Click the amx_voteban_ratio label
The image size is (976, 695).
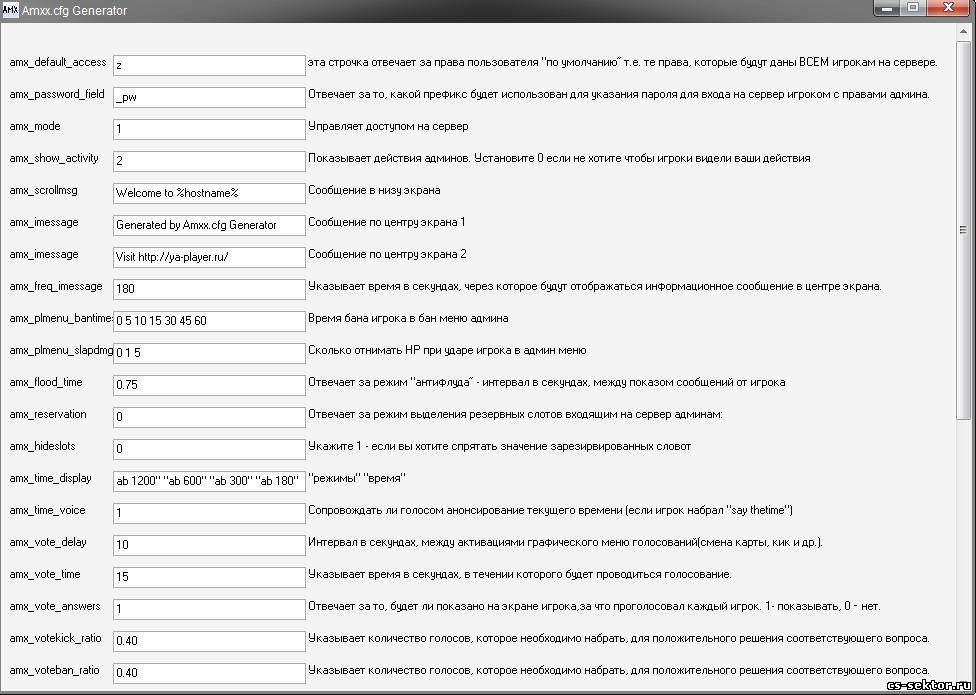click(x=56, y=670)
